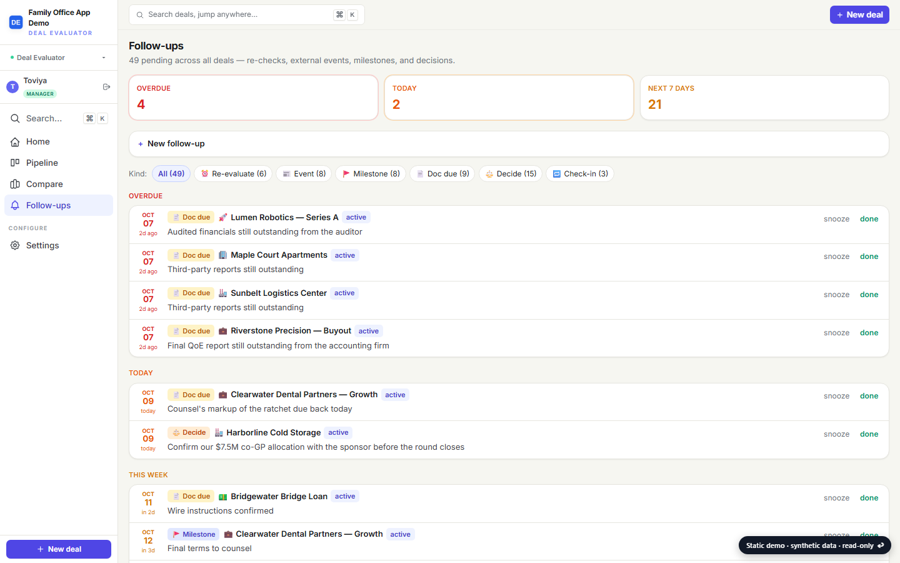The height and width of the screenshot is (563, 900).
Task: Snooze Riverstone Precision follow-up
Action: pyautogui.click(x=836, y=333)
